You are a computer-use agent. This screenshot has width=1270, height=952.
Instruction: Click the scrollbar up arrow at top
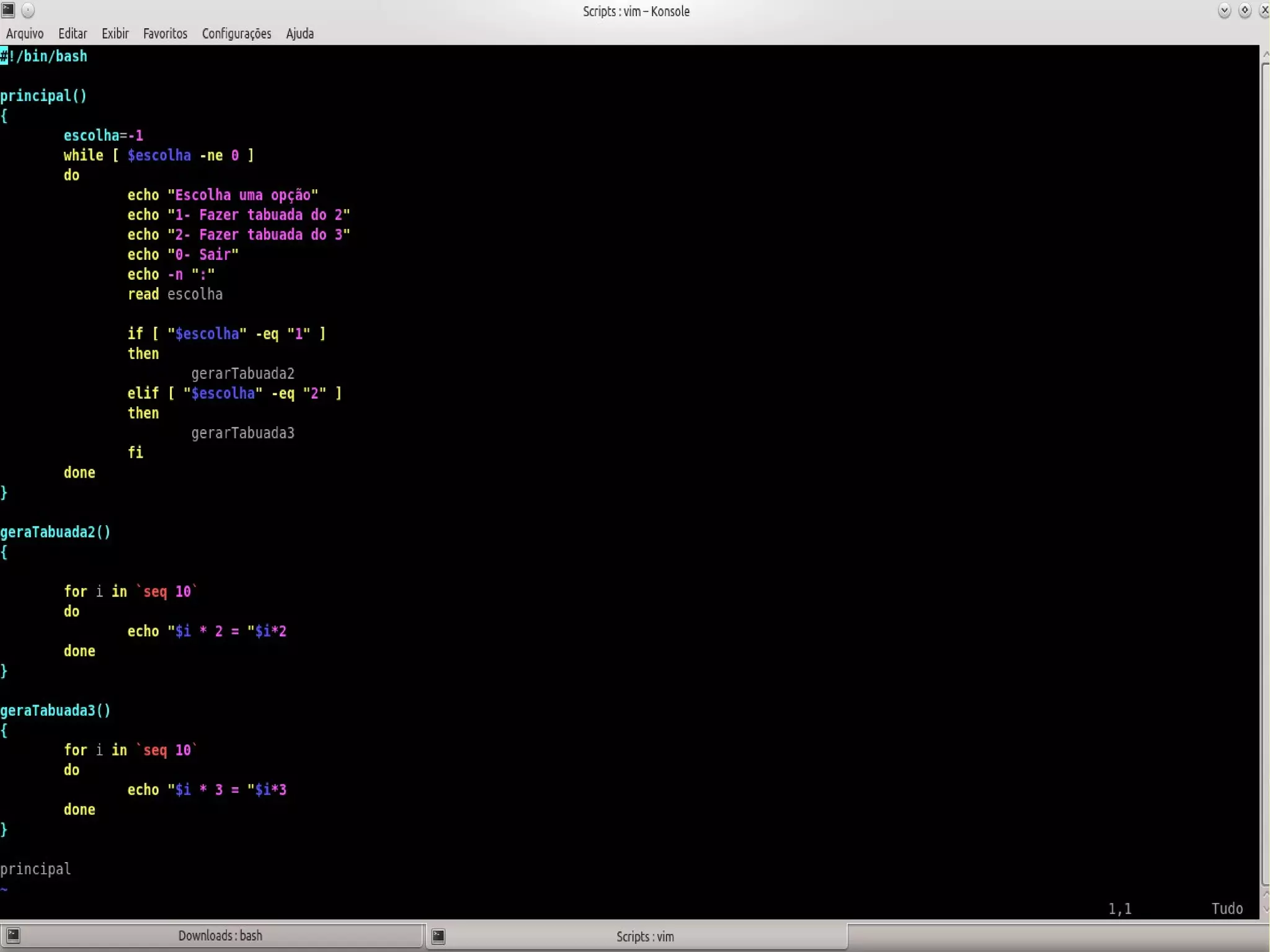coord(1265,55)
